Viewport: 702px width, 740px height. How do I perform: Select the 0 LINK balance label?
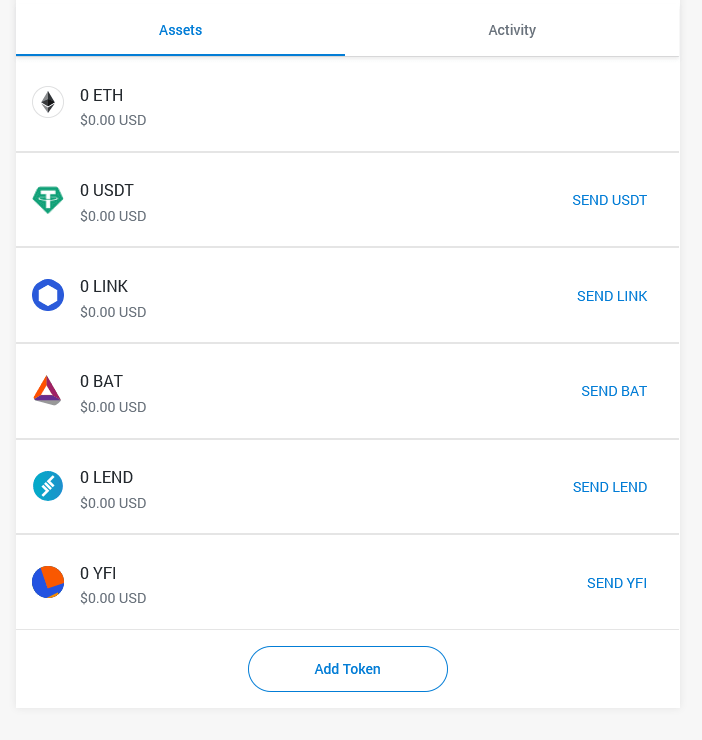(104, 286)
